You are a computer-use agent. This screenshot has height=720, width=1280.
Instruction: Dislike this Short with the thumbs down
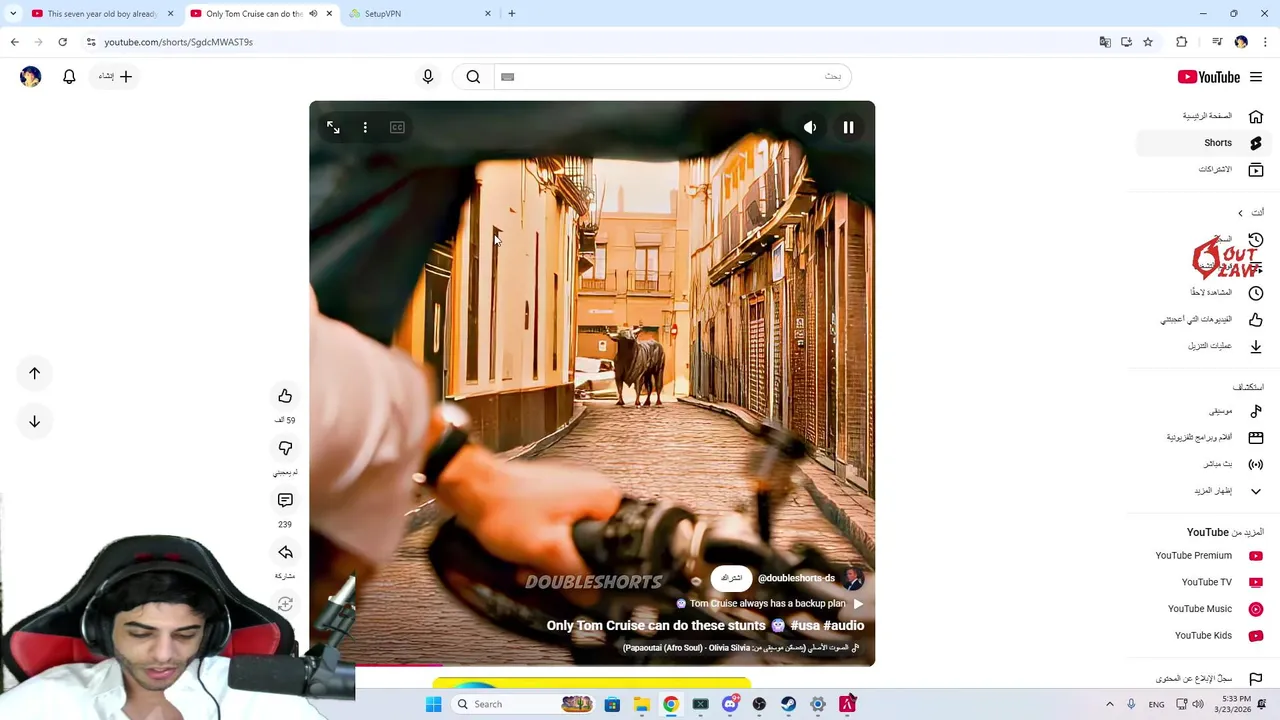(285, 448)
